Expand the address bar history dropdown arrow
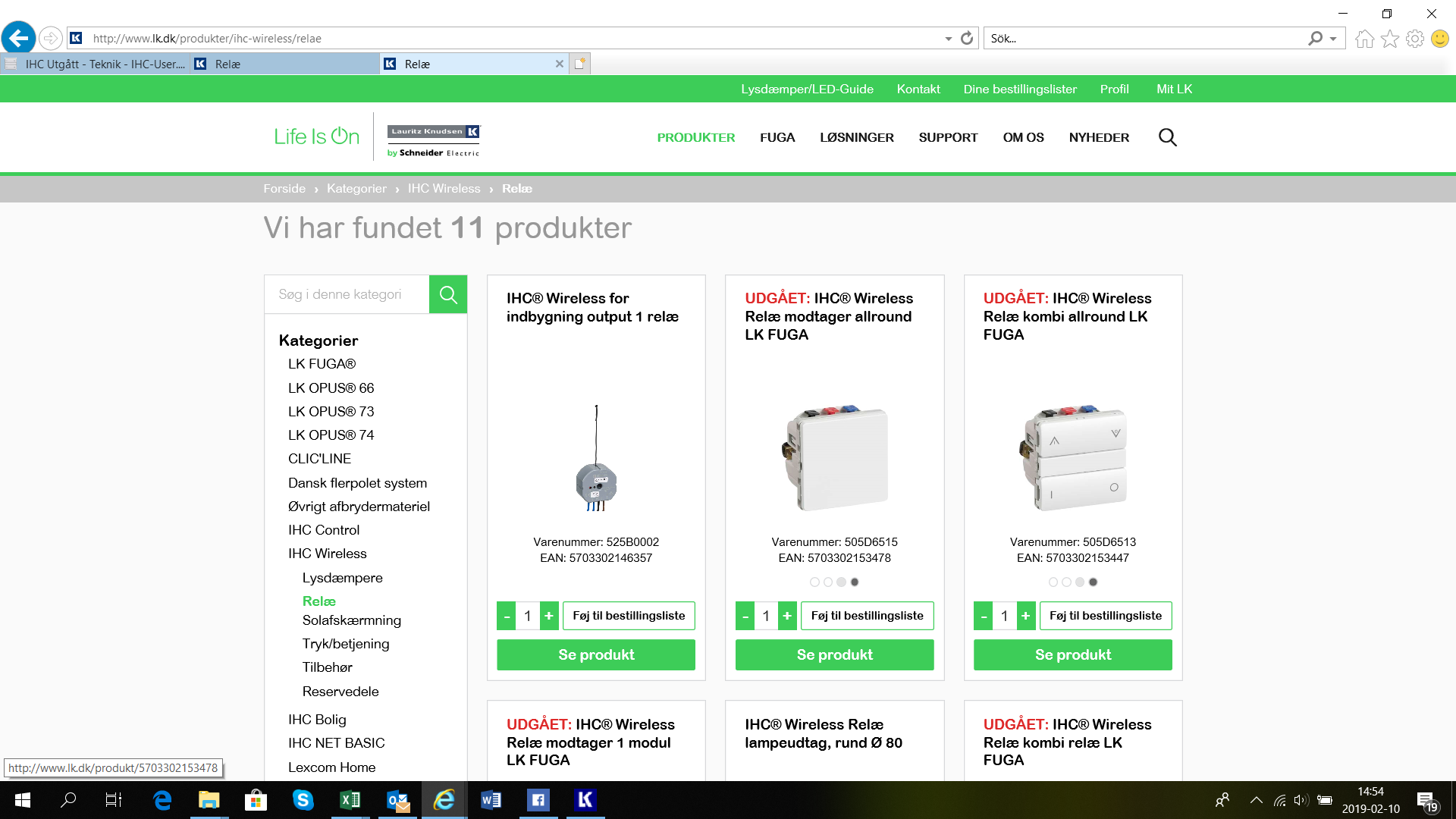 pos(948,39)
